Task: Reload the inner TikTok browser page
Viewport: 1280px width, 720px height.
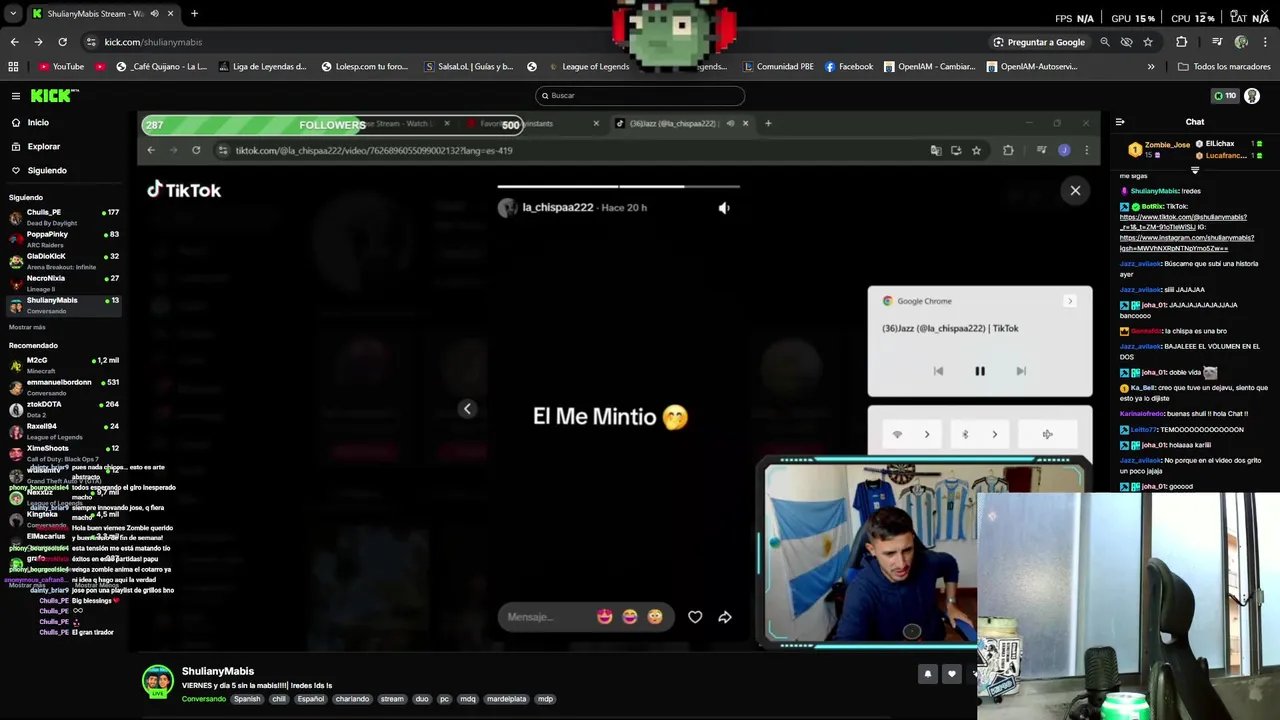Action: (x=196, y=150)
